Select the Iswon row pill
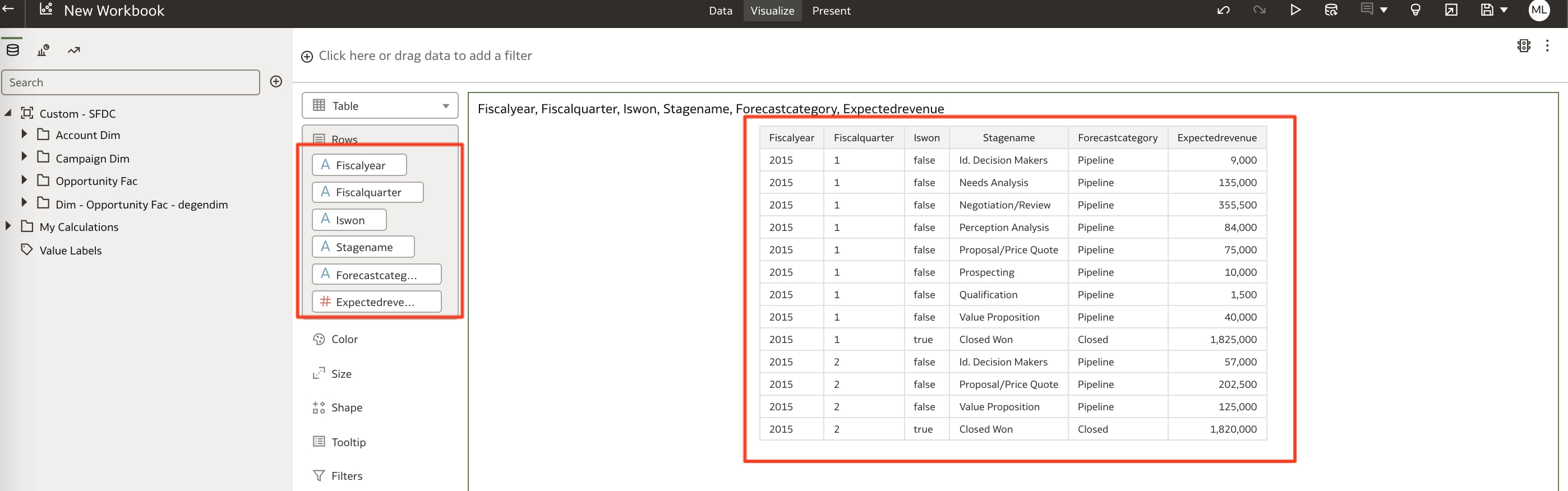 pos(349,220)
